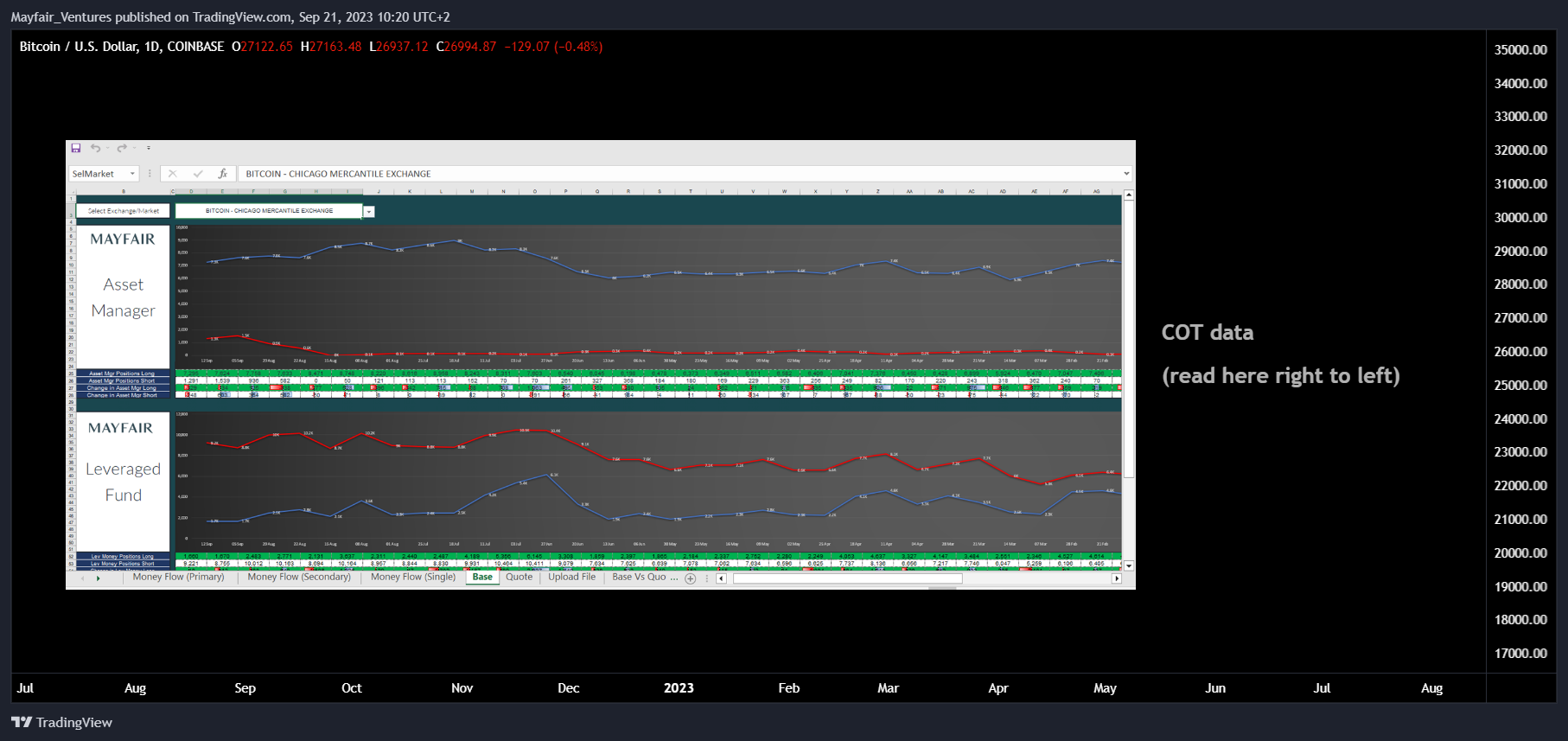Click the Excel Undo arrow
The height and width of the screenshot is (741, 1568).
[95, 148]
